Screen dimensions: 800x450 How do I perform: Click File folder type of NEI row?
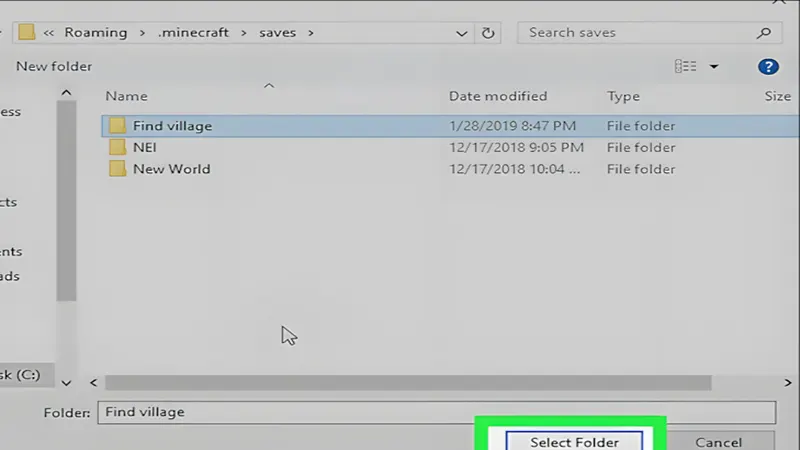[x=641, y=147]
